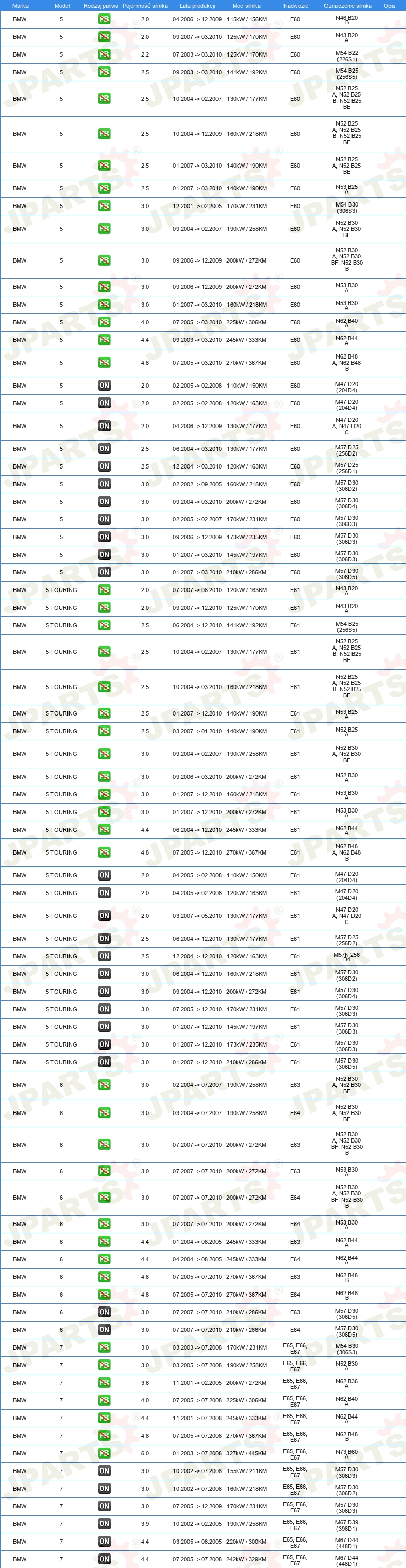Click the 220kW / 300KM power cell

tap(247, 1542)
